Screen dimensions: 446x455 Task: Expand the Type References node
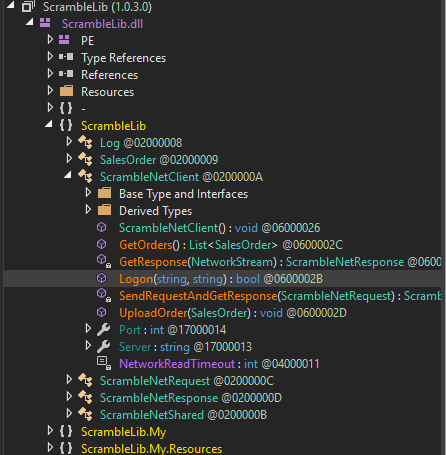pos(50,57)
